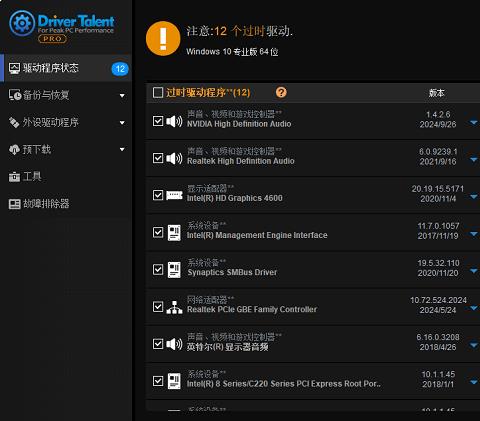Click the 预下载 cloud icon

(14, 149)
